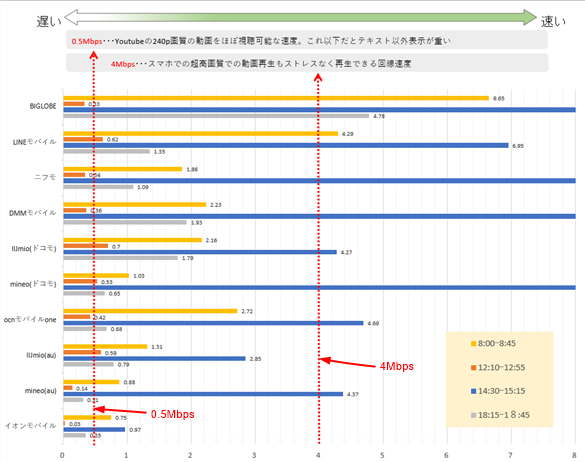Click the 0.62 data label
This screenshot has width=585, height=462.
pyautogui.click(x=112, y=140)
